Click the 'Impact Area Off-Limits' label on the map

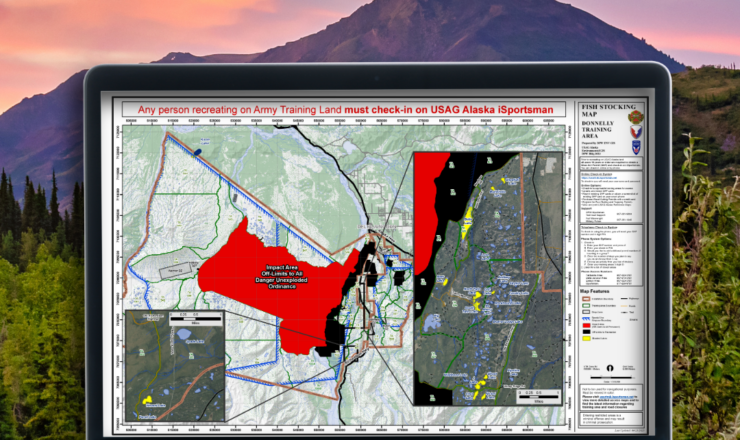[282, 277]
